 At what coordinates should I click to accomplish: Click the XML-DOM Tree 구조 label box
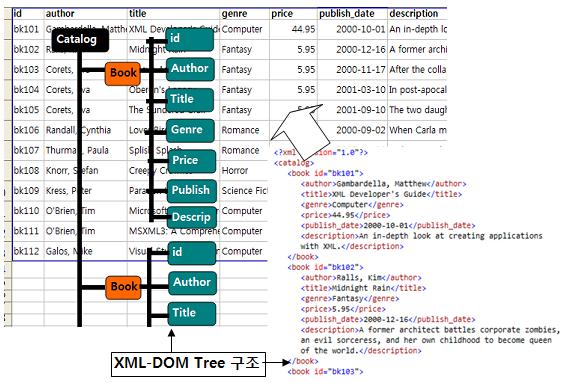click(x=188, y=364)
